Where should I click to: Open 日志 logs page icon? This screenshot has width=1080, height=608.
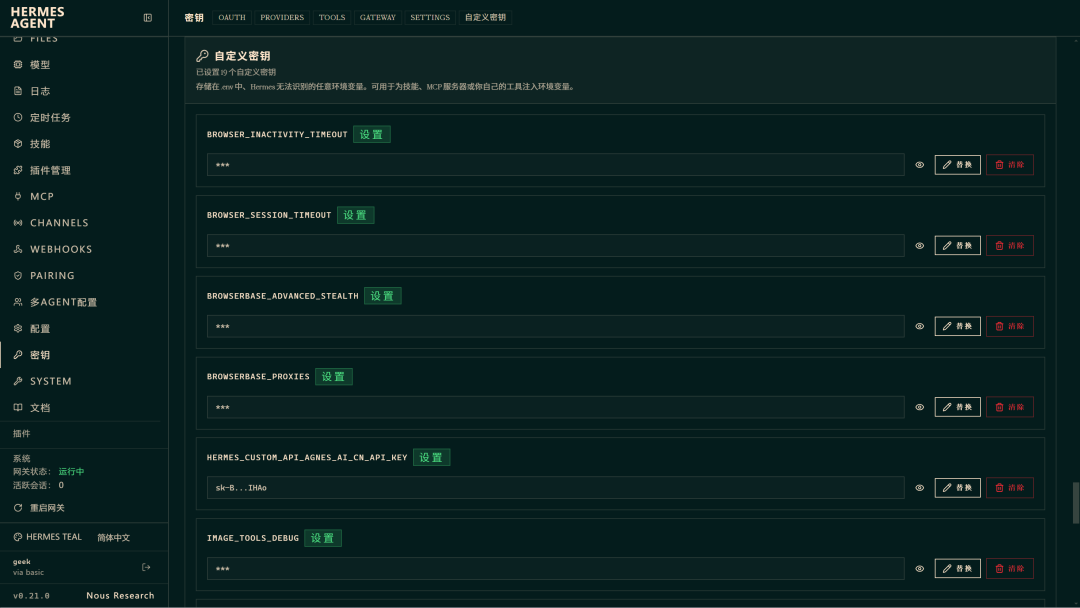[x=18, y=91]
